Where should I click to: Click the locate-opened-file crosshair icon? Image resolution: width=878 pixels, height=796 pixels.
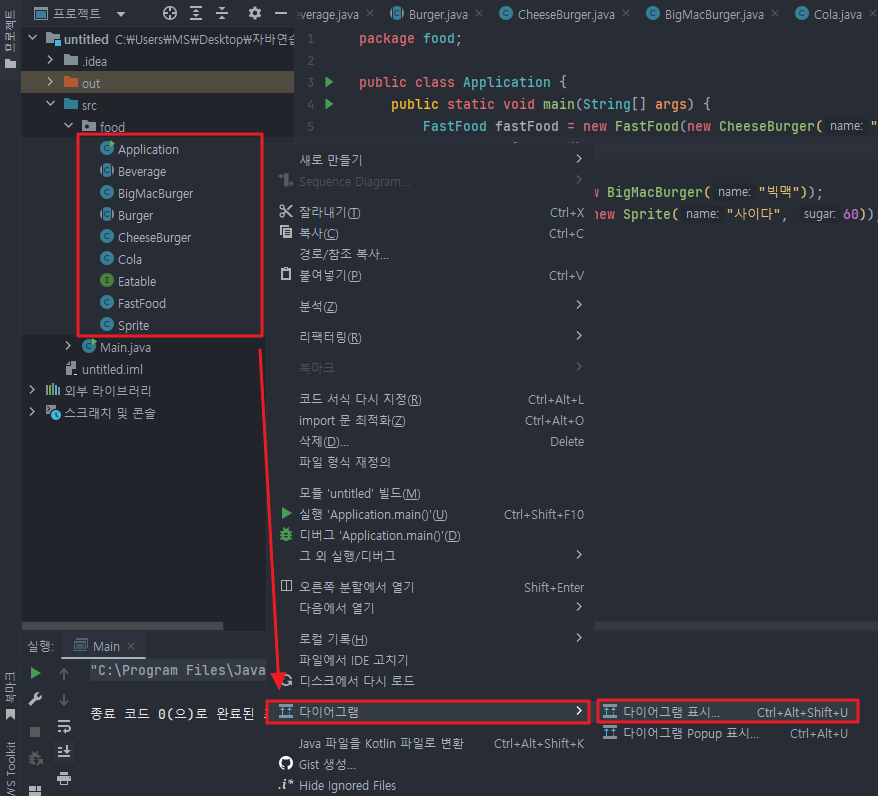pyautogui.click(x=170, y=13)
